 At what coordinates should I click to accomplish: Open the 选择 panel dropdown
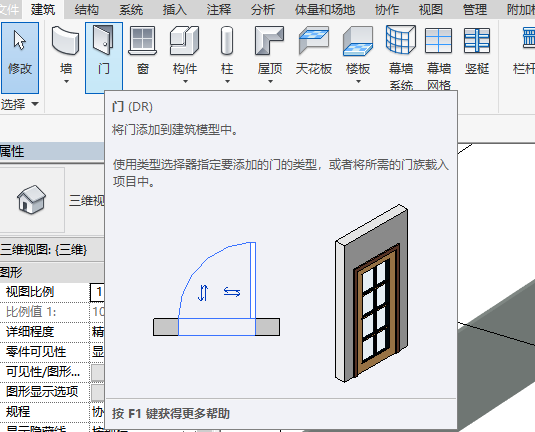(x=20, y=104)
